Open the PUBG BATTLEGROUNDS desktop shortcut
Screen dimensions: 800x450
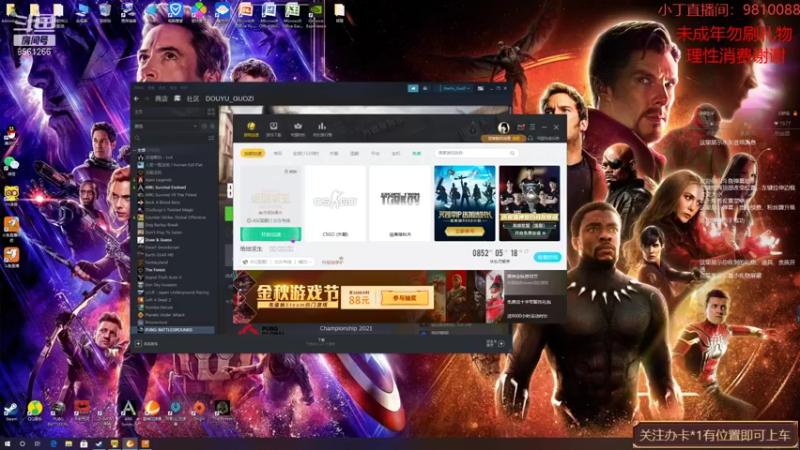click(x=58, y=412)
